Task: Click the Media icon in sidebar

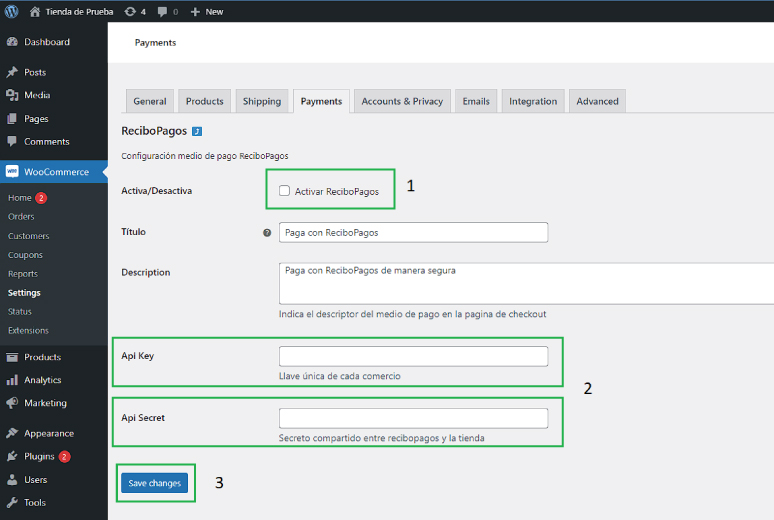Action: click(12, 95)
